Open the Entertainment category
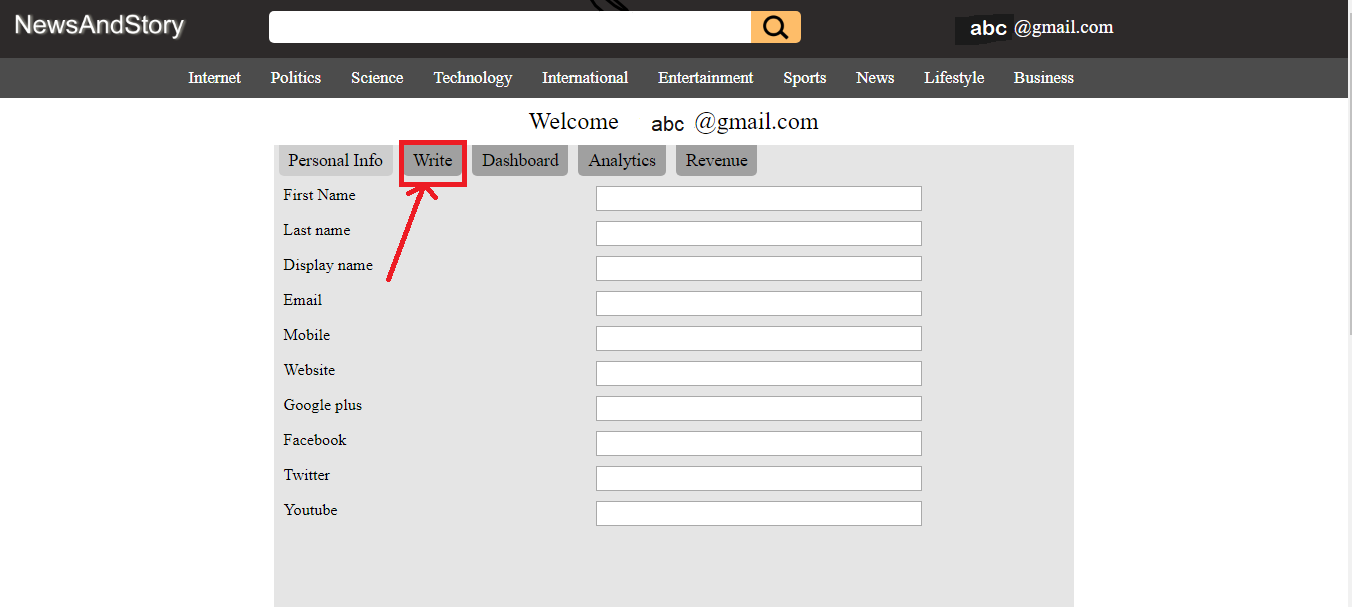 [706, 78]
